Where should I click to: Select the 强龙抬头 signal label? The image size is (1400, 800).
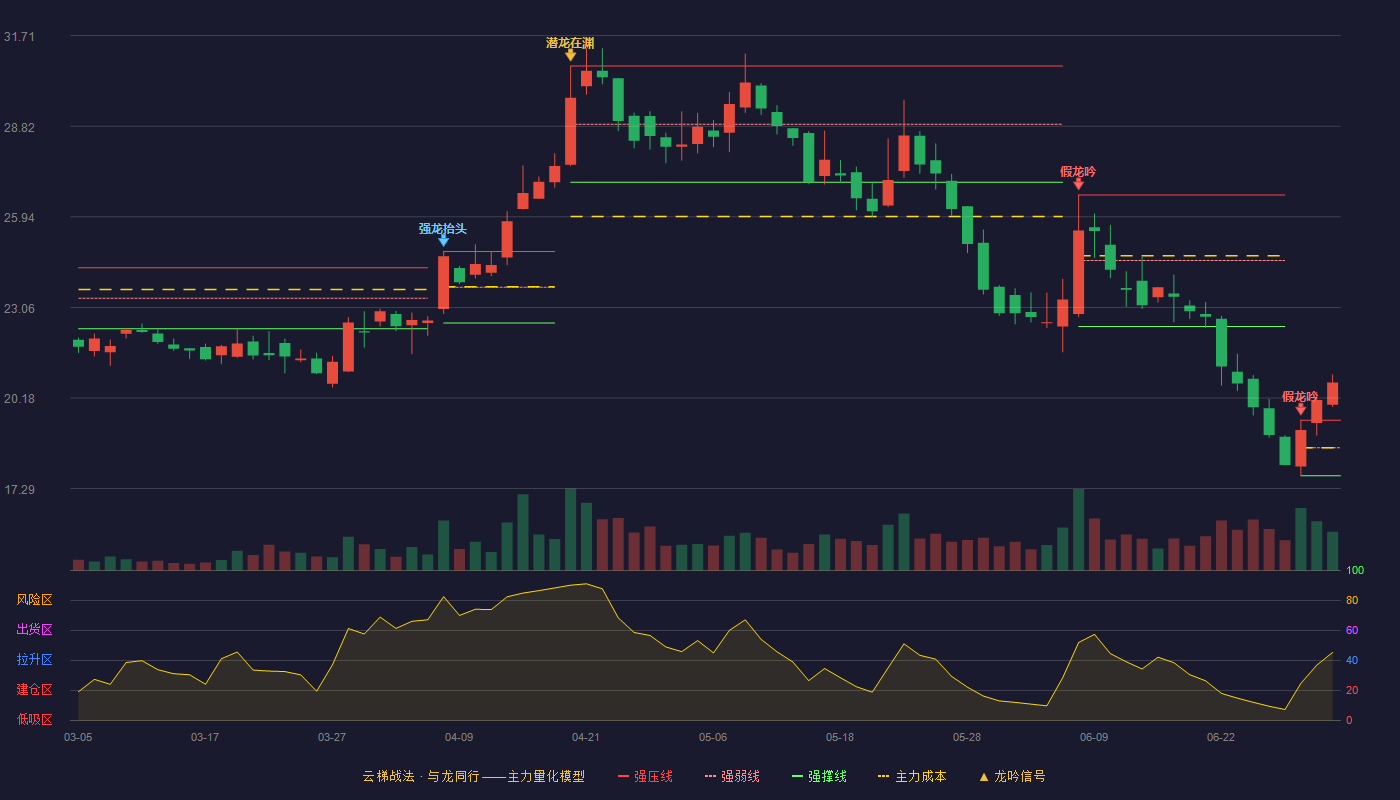point(443,229)
